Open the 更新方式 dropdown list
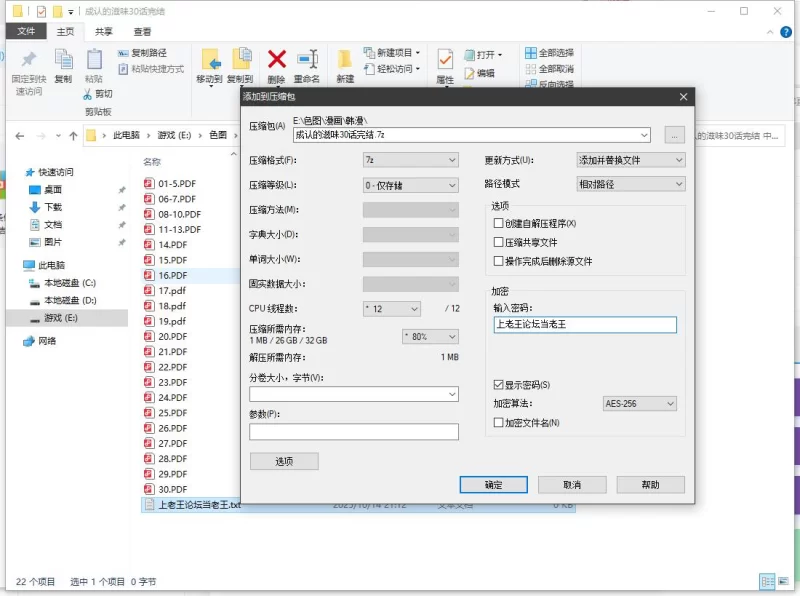Image resolution: width=800 pixels, height=596 pixels. pos(631,160)
